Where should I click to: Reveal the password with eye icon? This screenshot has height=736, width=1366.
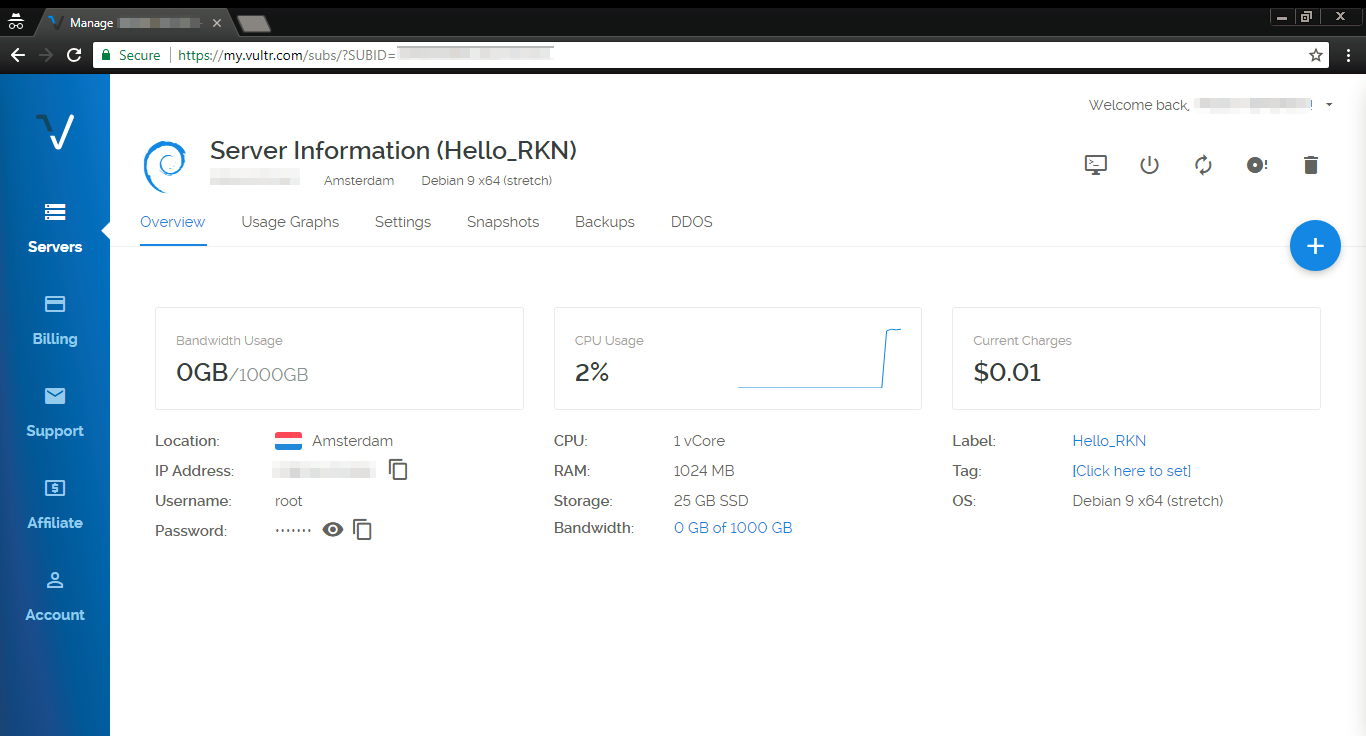pos(333,530)
